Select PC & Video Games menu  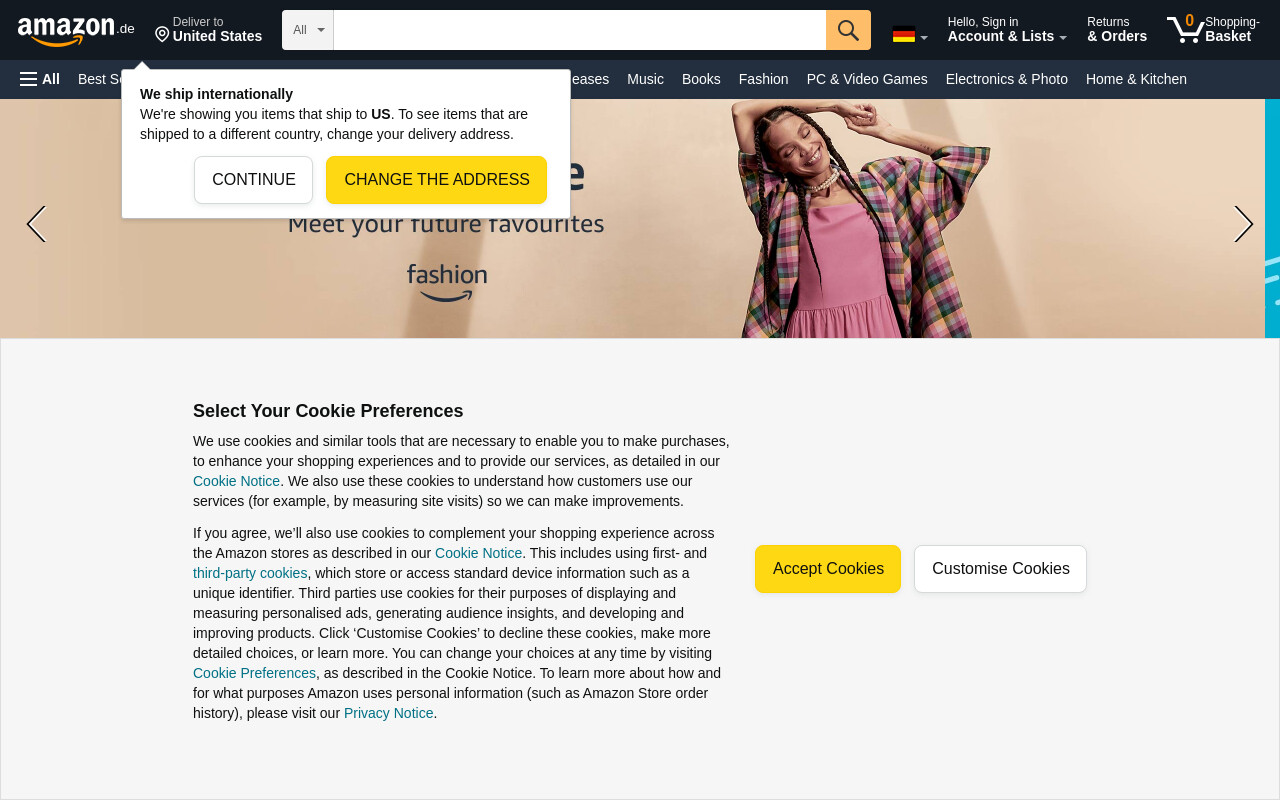[867, 79]
